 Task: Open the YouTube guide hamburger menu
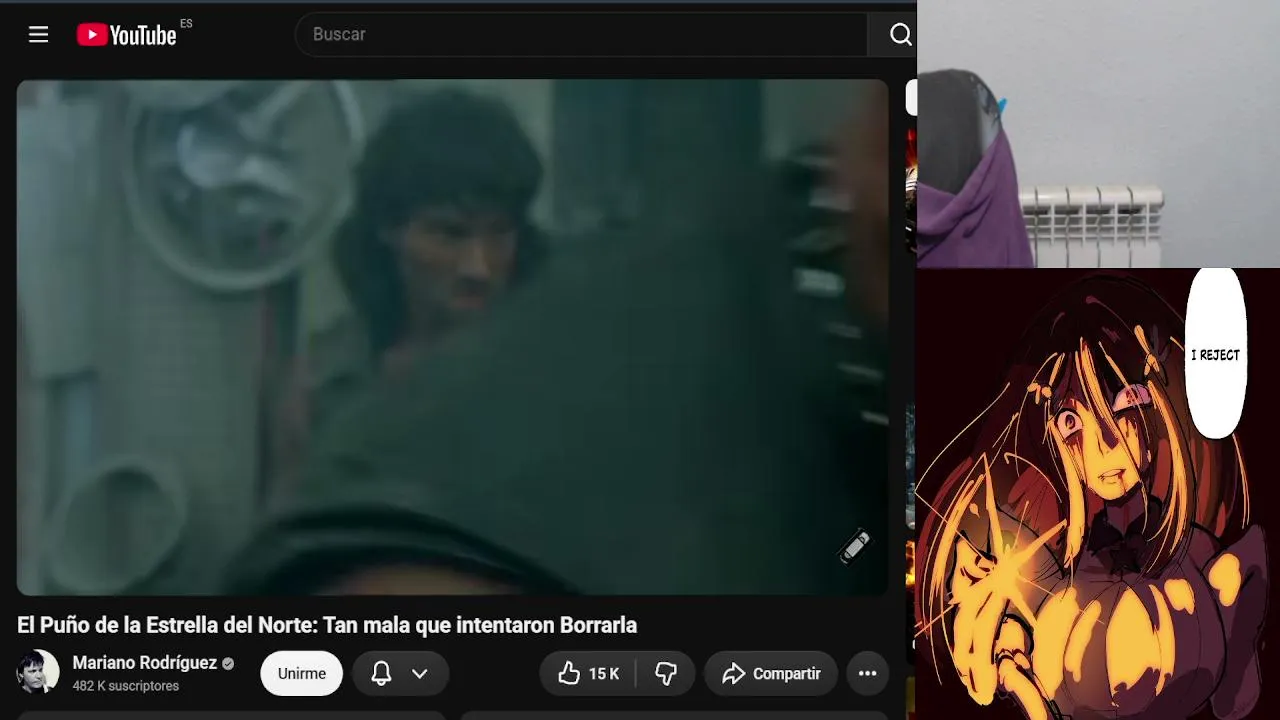[x=39, y=35]
